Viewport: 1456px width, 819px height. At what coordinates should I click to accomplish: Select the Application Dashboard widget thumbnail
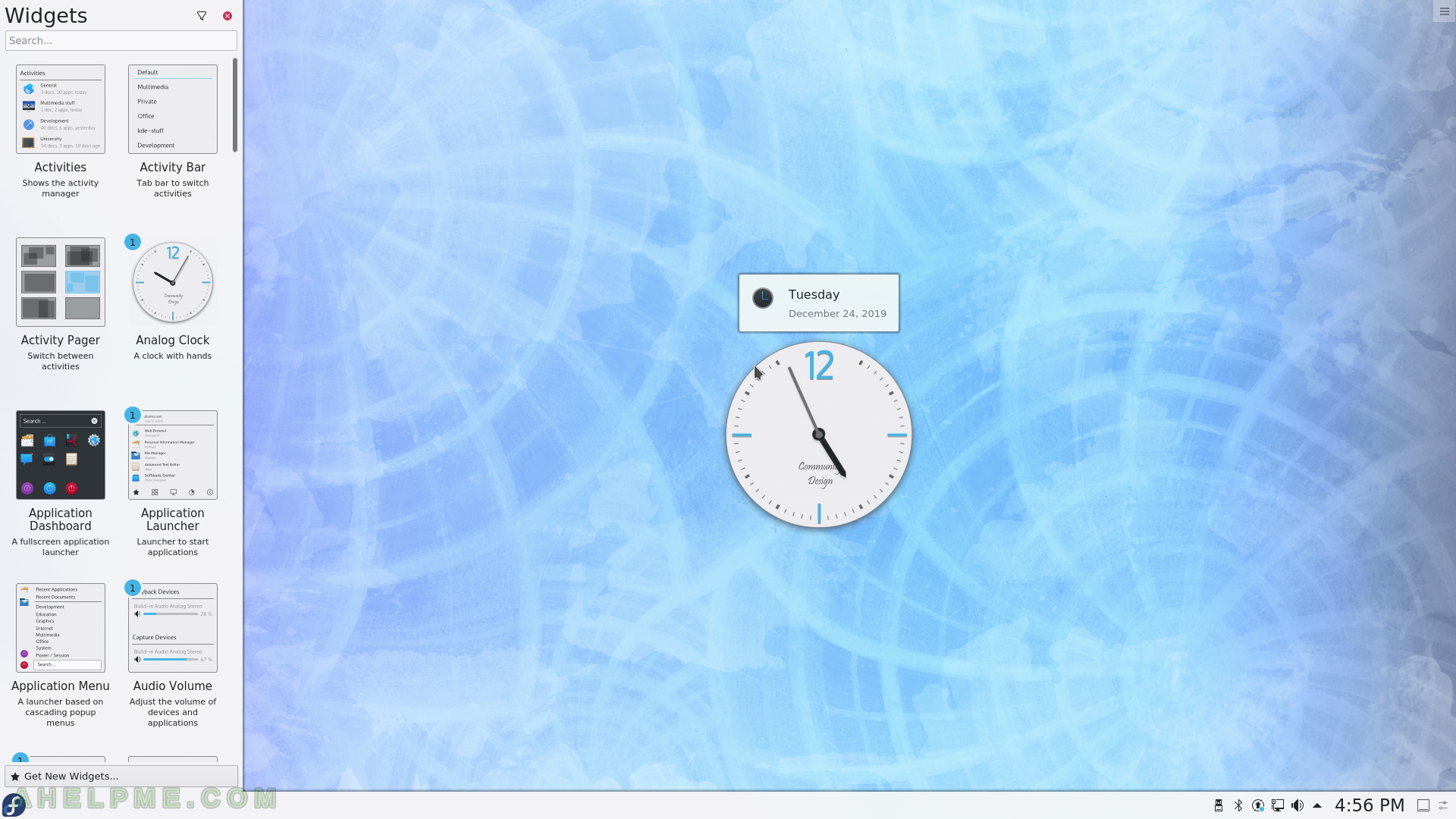coord(61,455)
